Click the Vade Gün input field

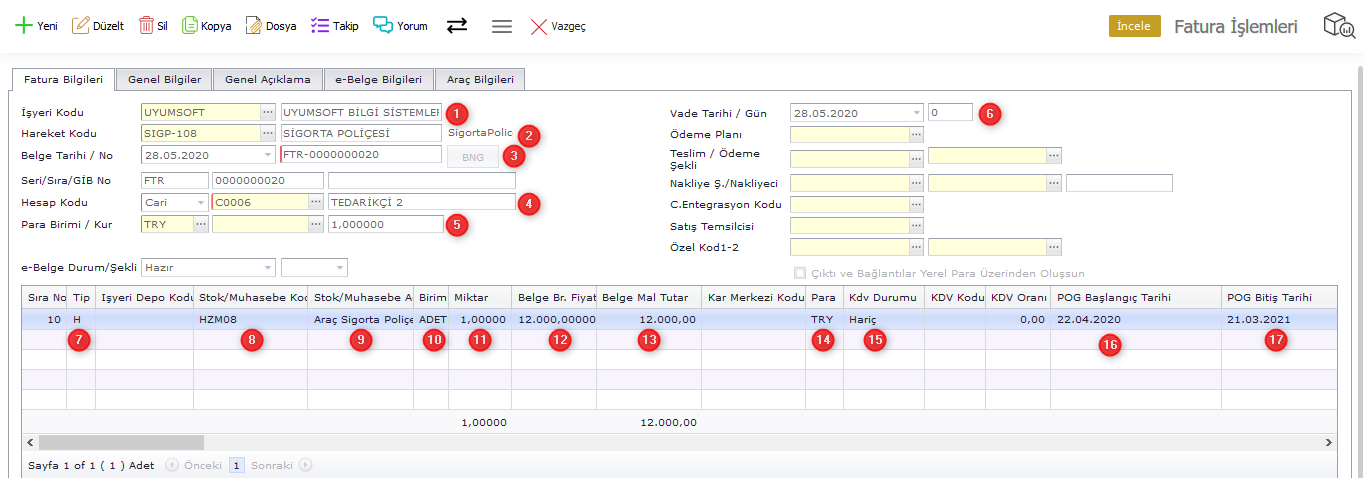(949, 113)
